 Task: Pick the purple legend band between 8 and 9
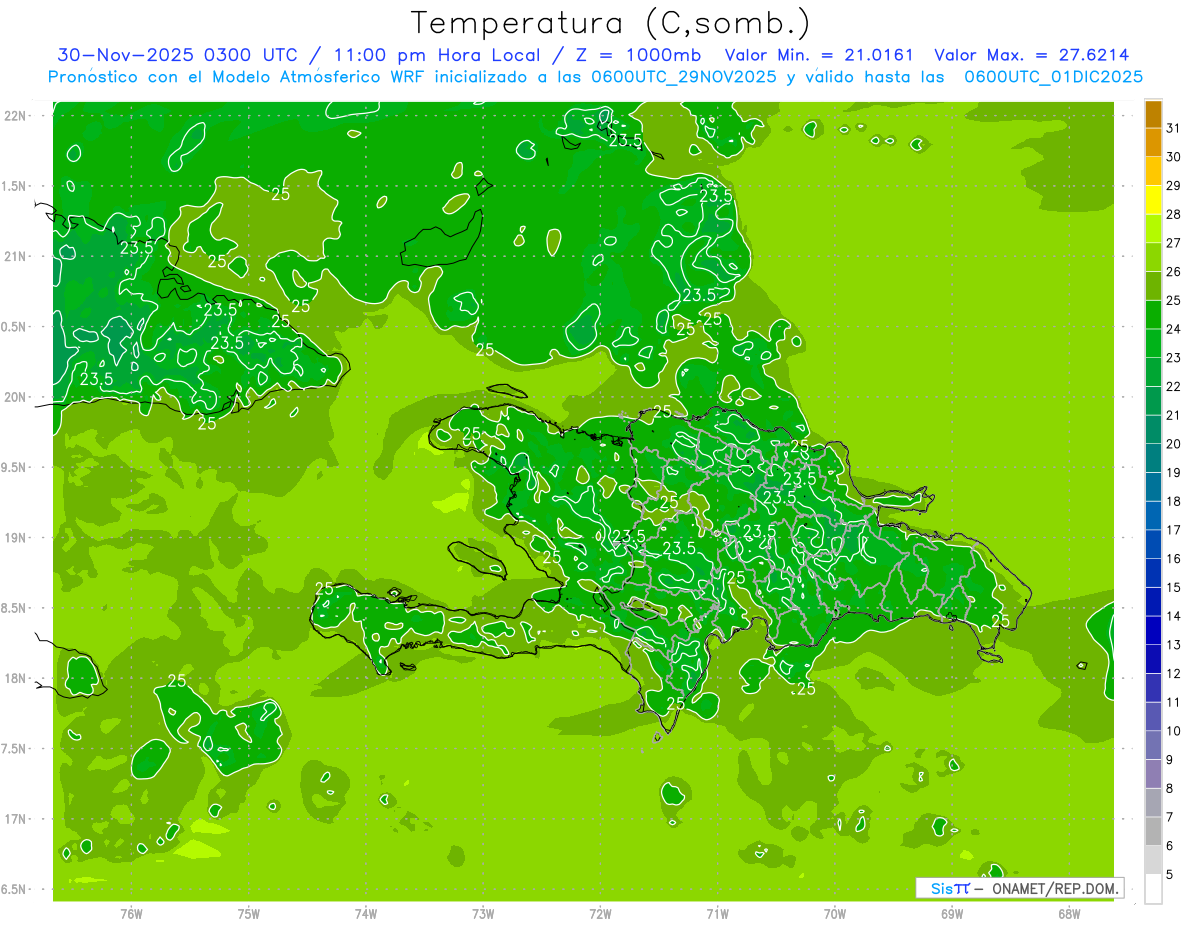[1153, 774]
